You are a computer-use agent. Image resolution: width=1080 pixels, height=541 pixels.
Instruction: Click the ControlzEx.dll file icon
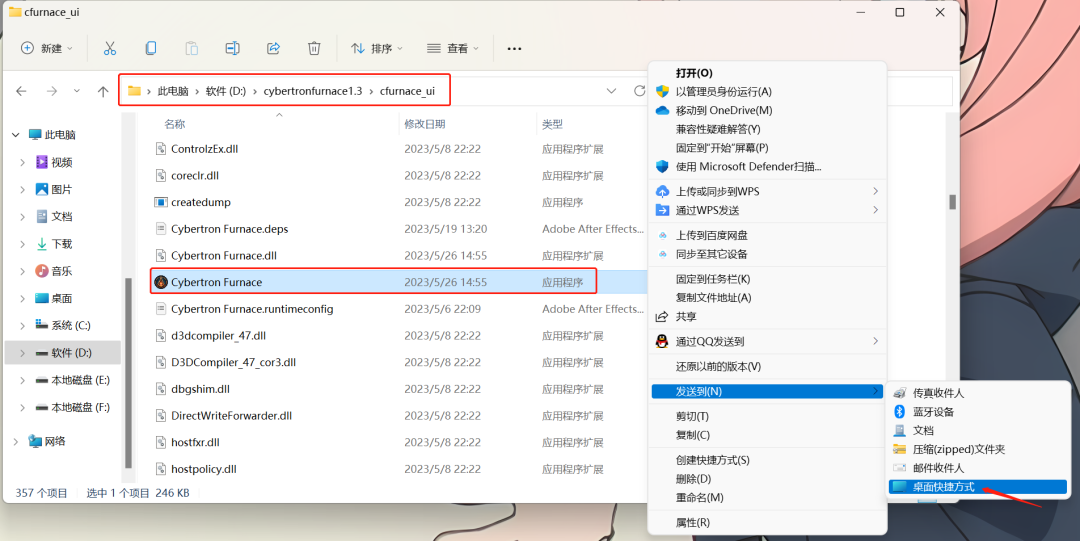[160, 149]
